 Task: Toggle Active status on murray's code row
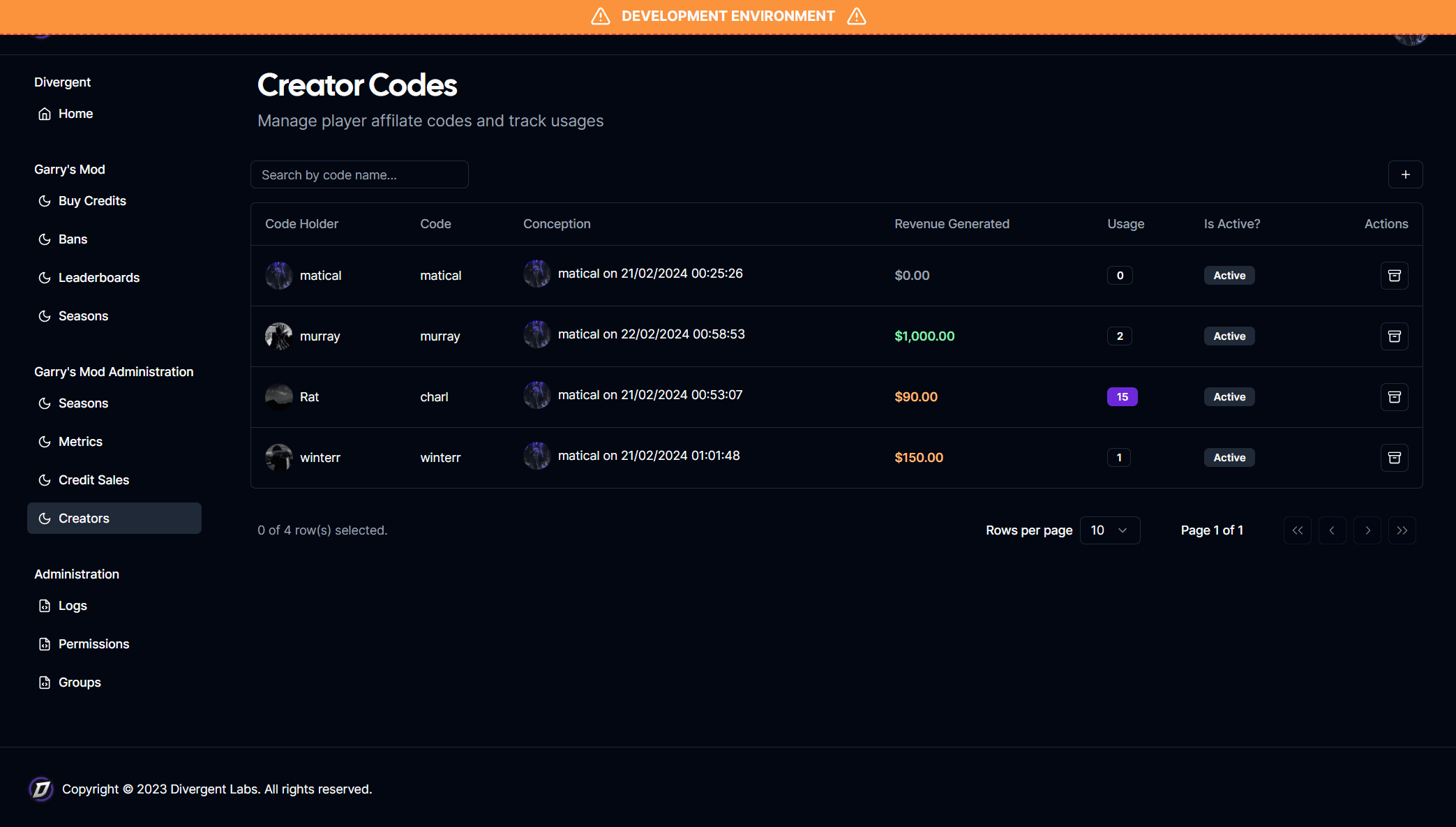click(x=1229, y=336)
